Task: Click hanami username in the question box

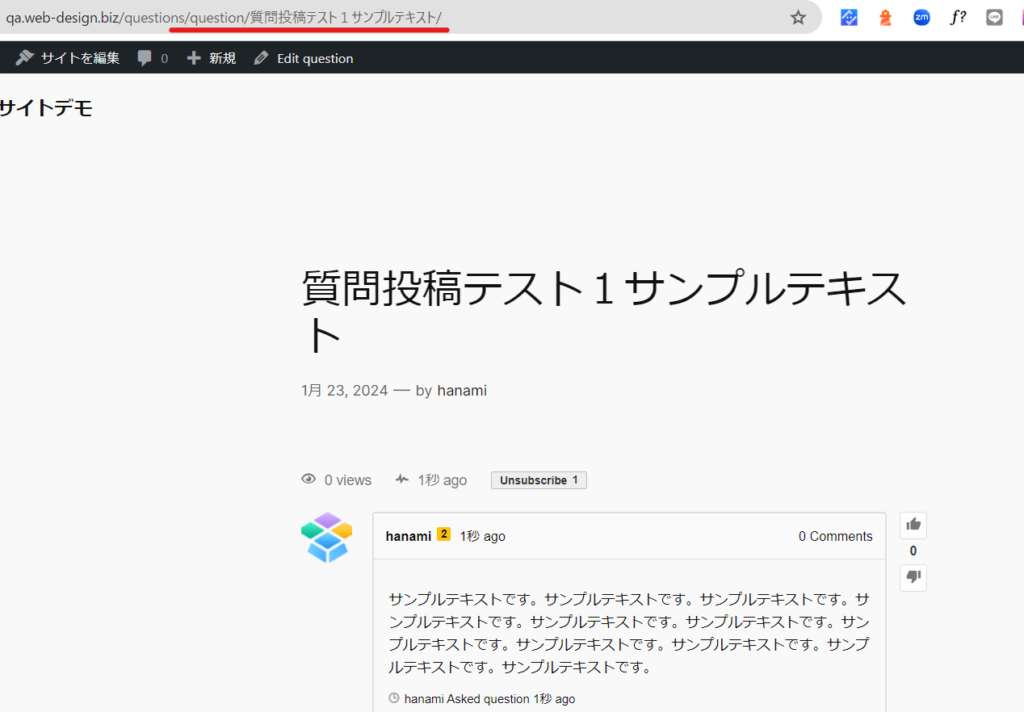Action: 408,536
